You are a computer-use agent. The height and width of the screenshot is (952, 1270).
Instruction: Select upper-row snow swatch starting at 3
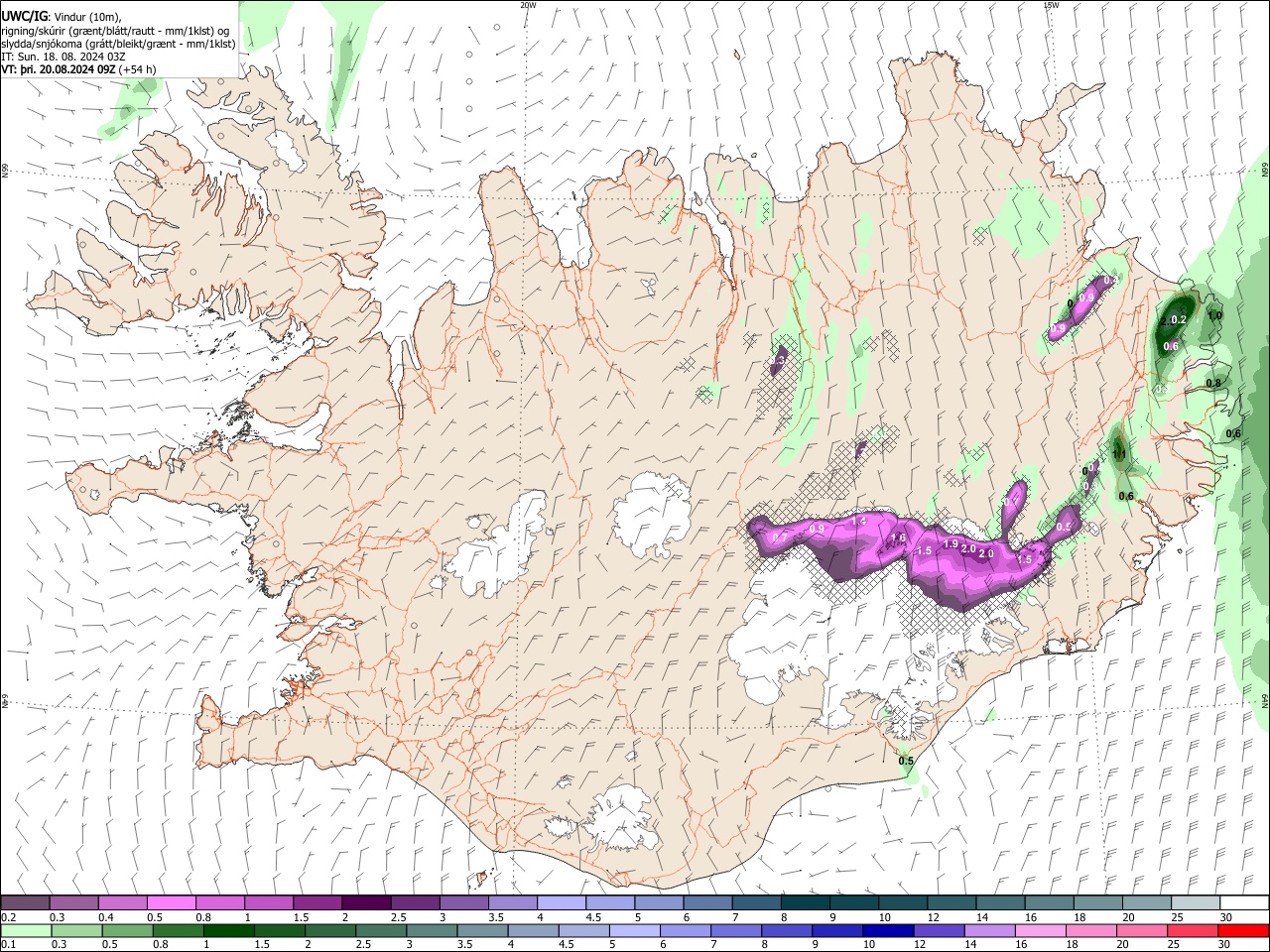click(463, 902)
